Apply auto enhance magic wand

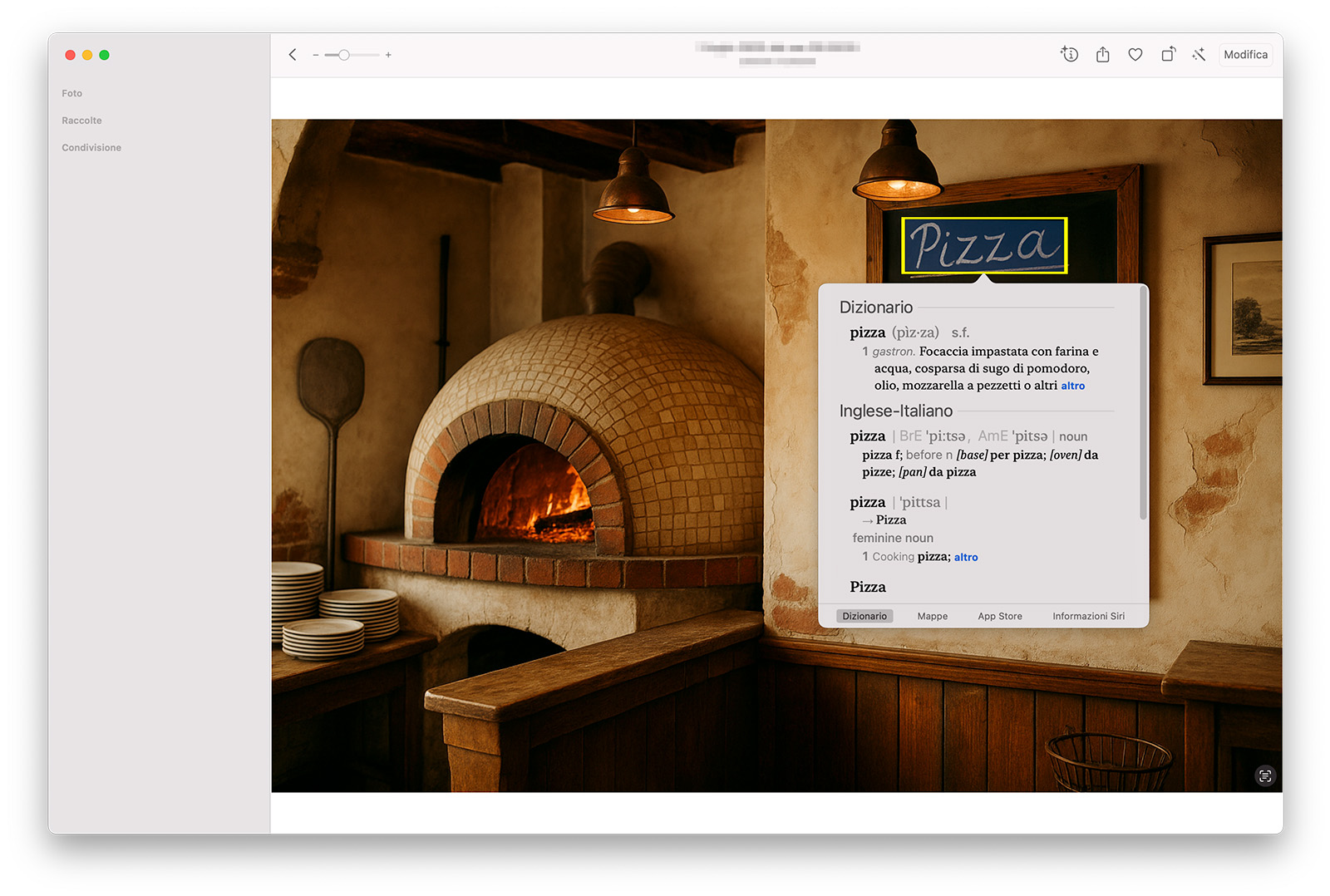coord(1199,55)
